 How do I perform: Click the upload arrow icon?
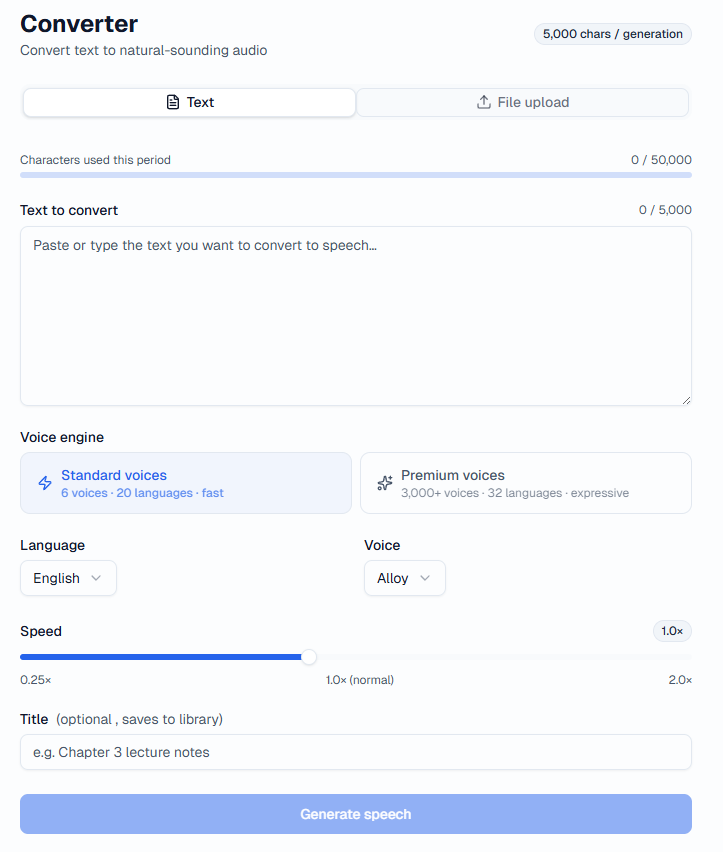(x=484, y=102)
